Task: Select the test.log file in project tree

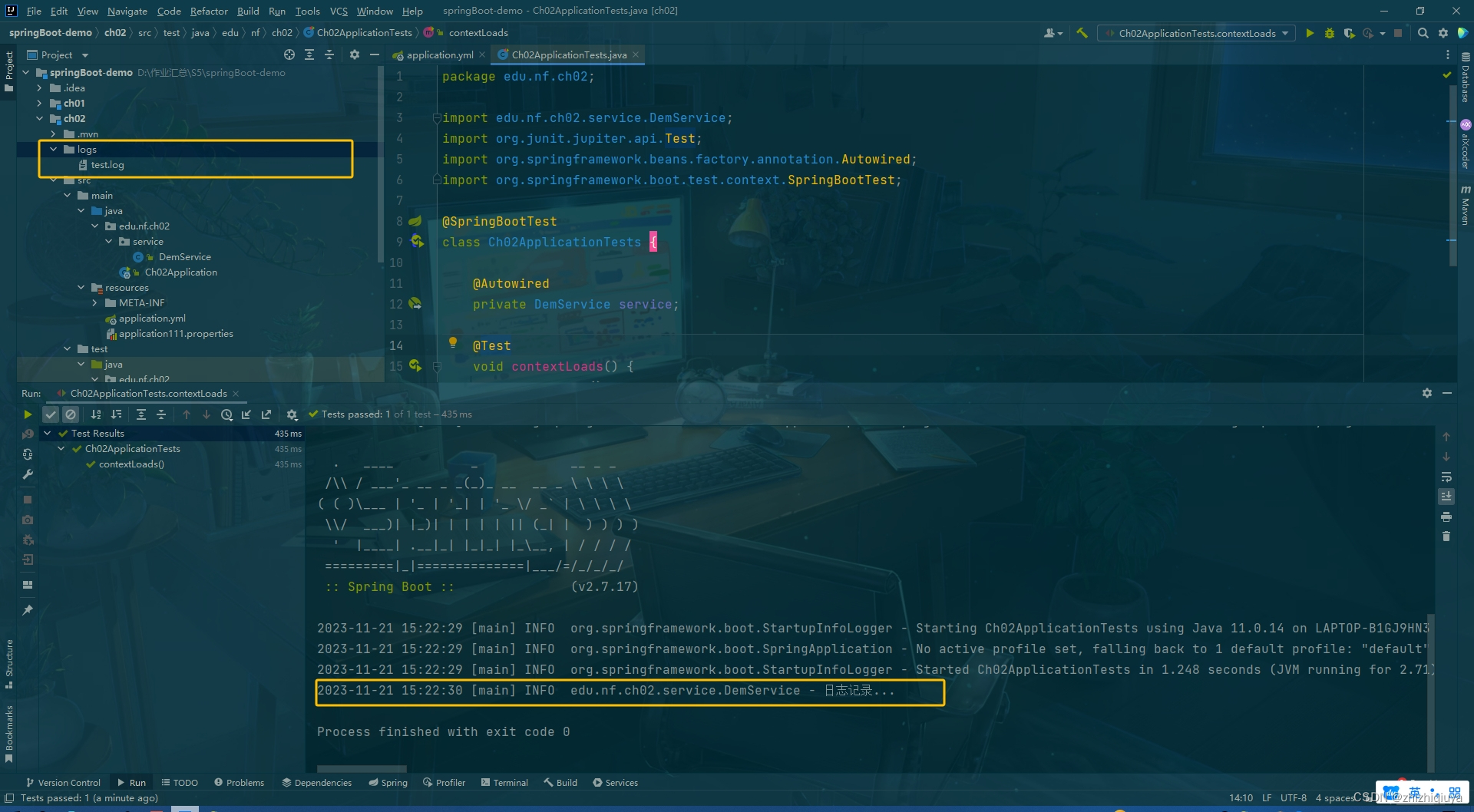Action: (x=107, y=165)
